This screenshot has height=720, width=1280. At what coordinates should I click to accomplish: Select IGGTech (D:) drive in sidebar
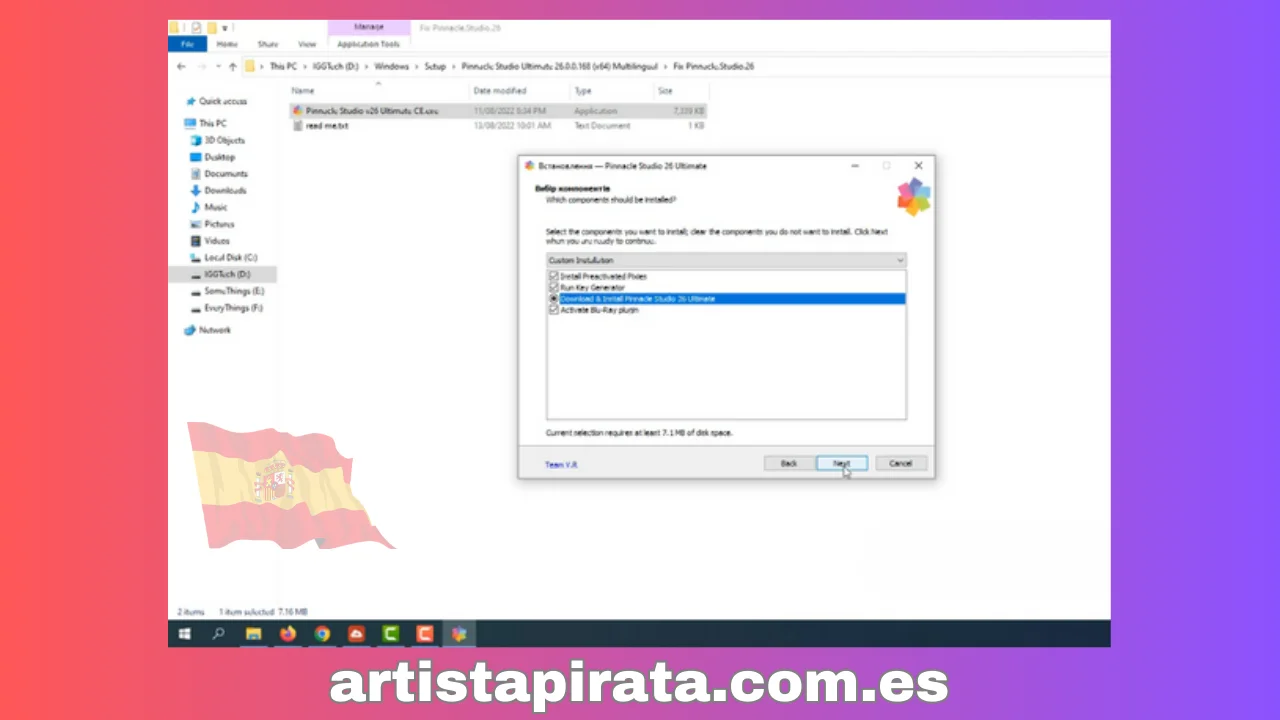tap(227, 274)
